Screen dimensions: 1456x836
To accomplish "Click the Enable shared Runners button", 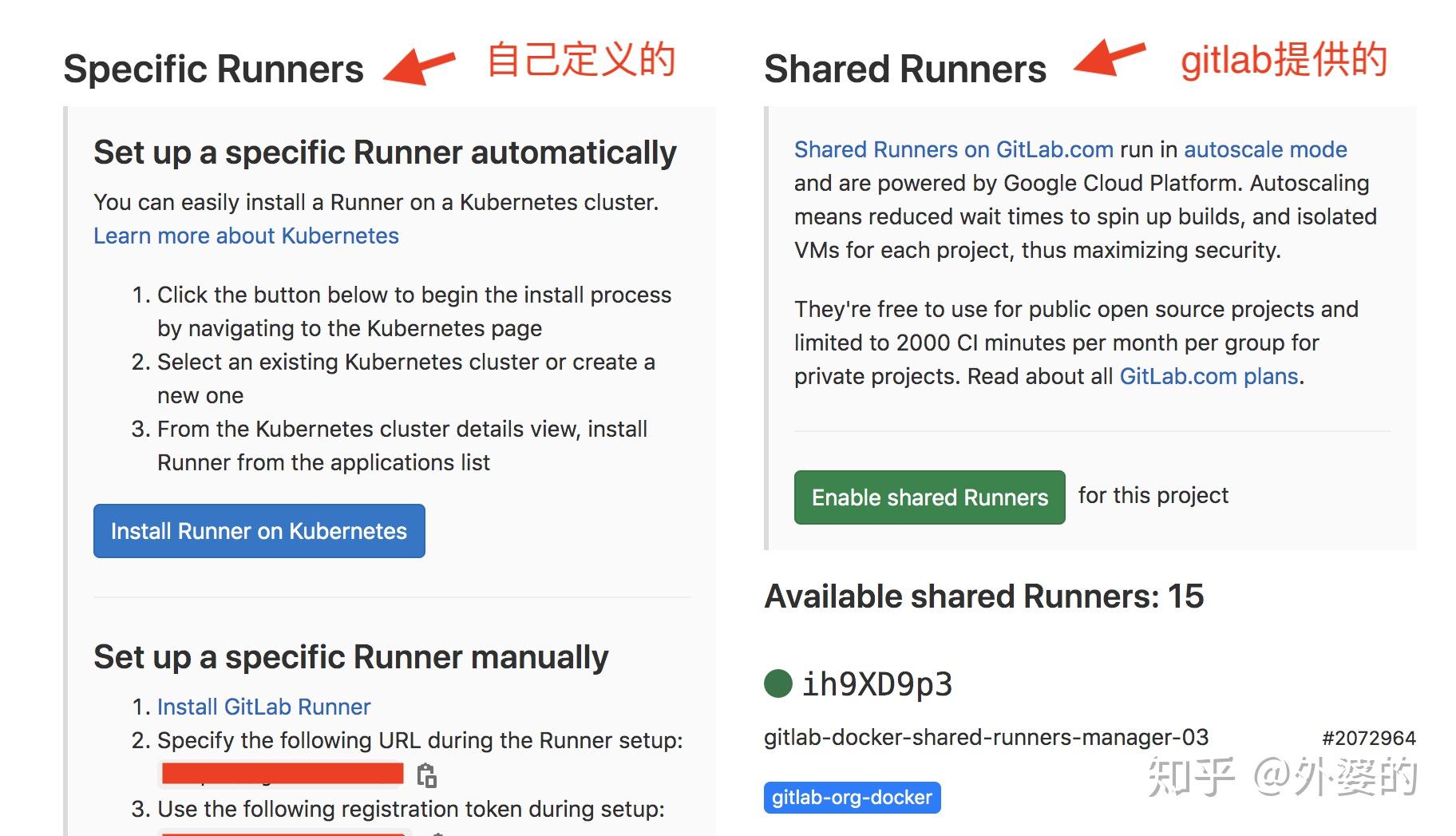I will (929, 497).
